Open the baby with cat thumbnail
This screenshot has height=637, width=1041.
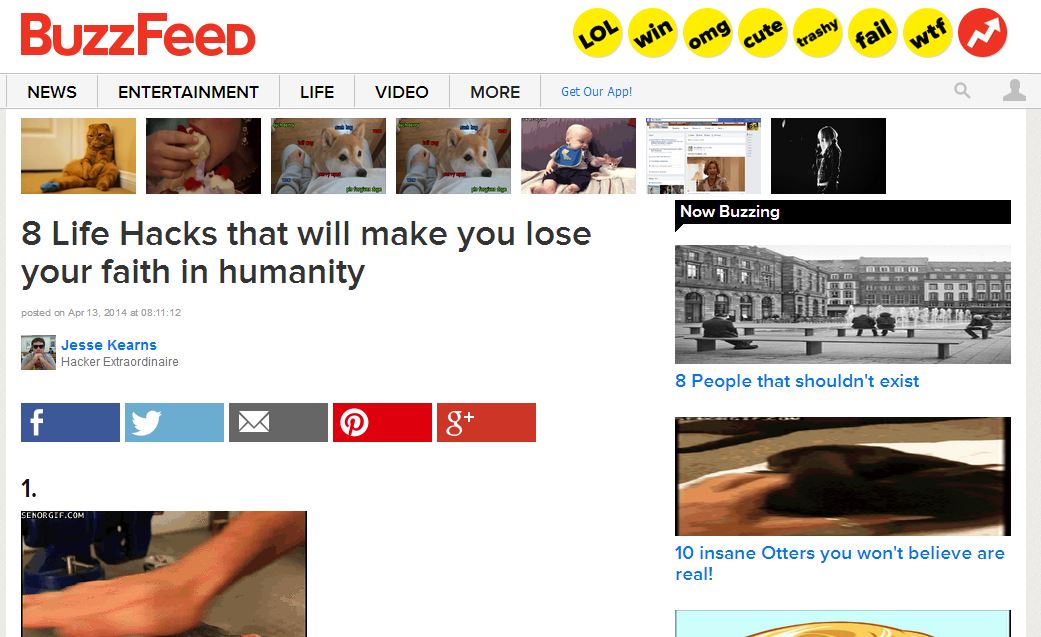[x=578, y=156]
